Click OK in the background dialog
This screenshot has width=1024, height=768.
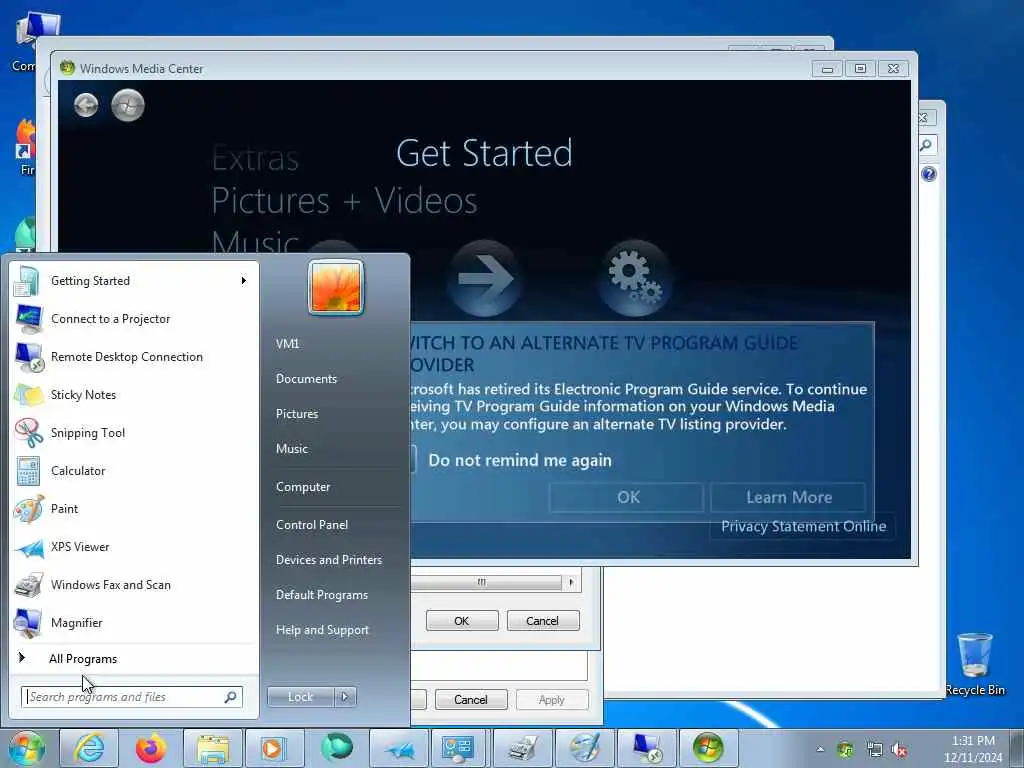point(462,620)
